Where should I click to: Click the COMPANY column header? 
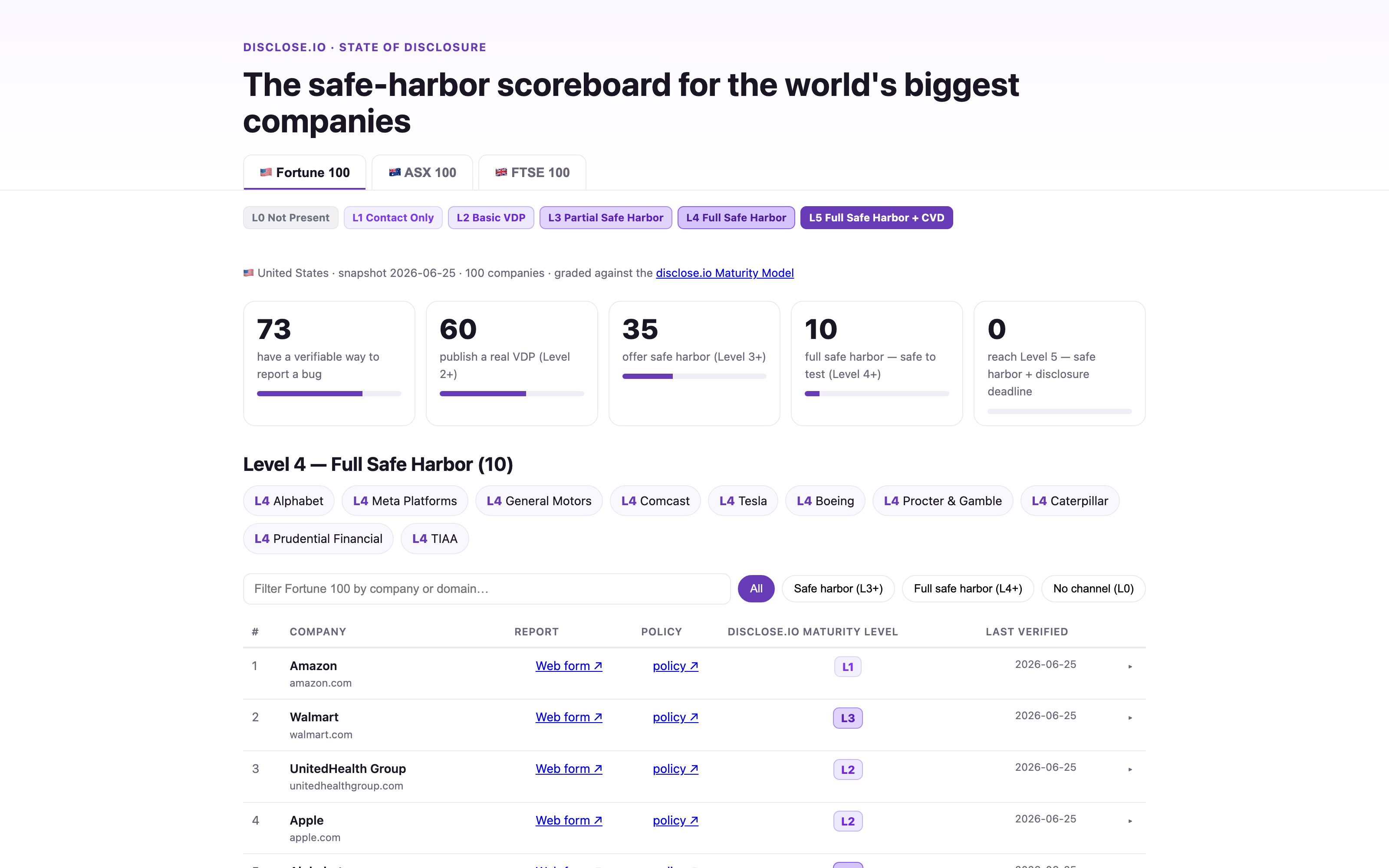tap(318, 631)
